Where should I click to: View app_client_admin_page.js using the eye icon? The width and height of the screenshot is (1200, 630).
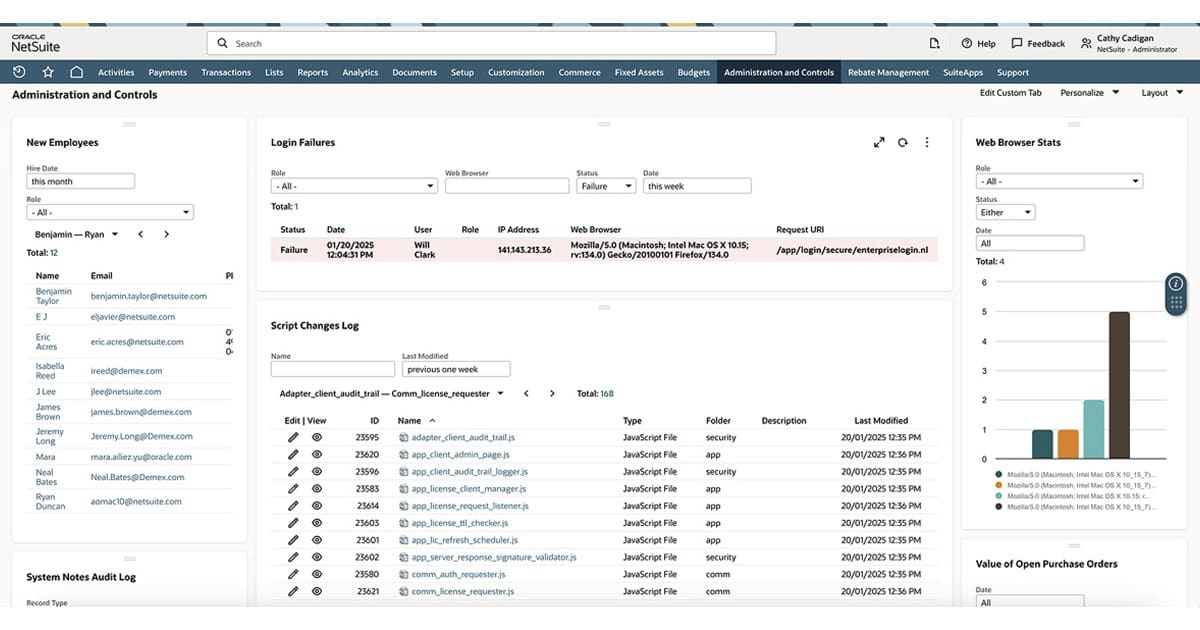click(x=317, y=453)
